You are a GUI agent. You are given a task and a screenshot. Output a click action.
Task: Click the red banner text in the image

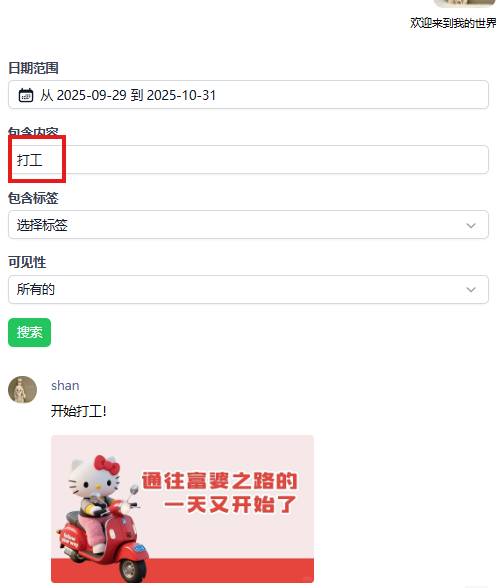point(219,492)
